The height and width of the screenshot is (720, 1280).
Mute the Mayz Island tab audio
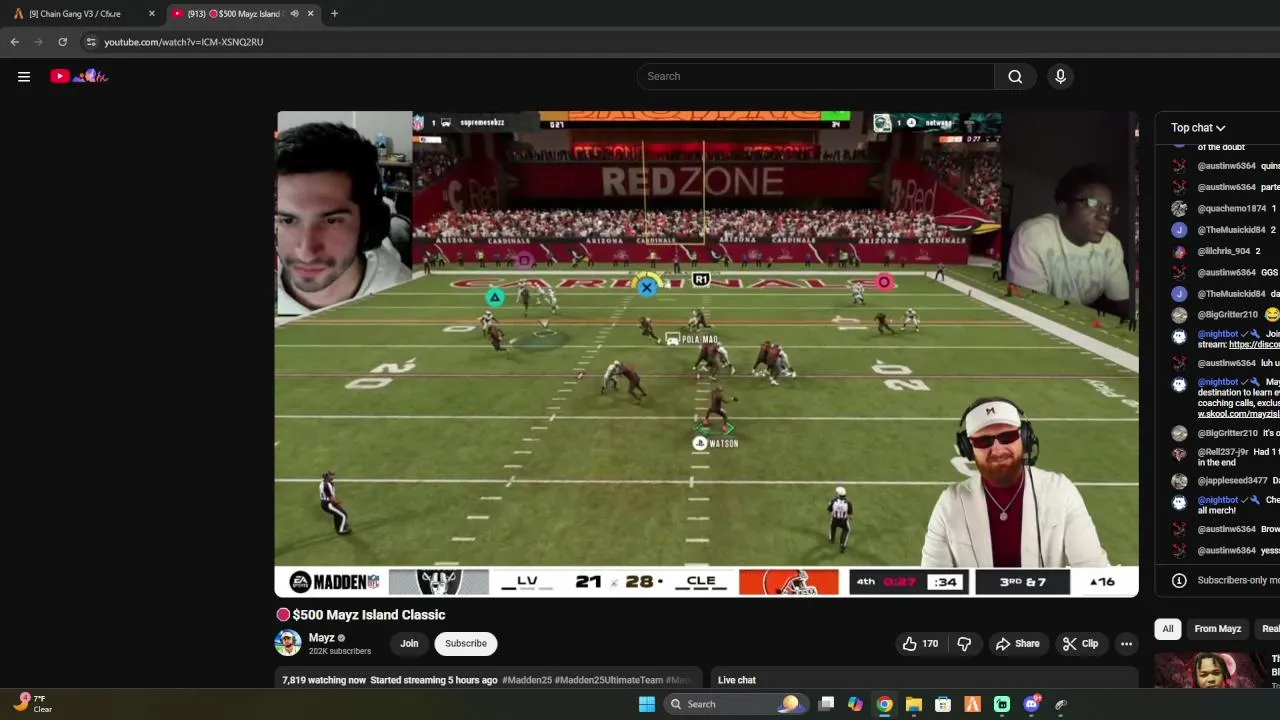pyautogui.click(x=295, y=14)
